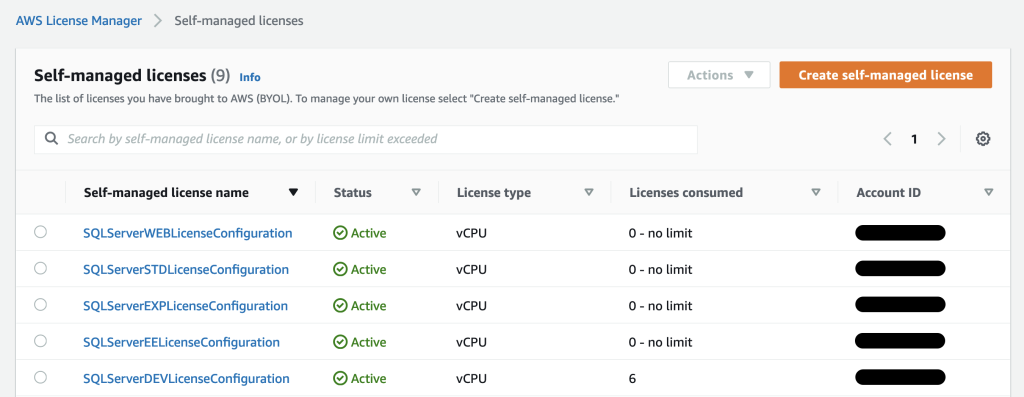Click Active status icon for SQLServerEXPLicenseConfiguration
Image resolution: width=1024 pixels, height=397 pixels.
click(x=340, y=306)
